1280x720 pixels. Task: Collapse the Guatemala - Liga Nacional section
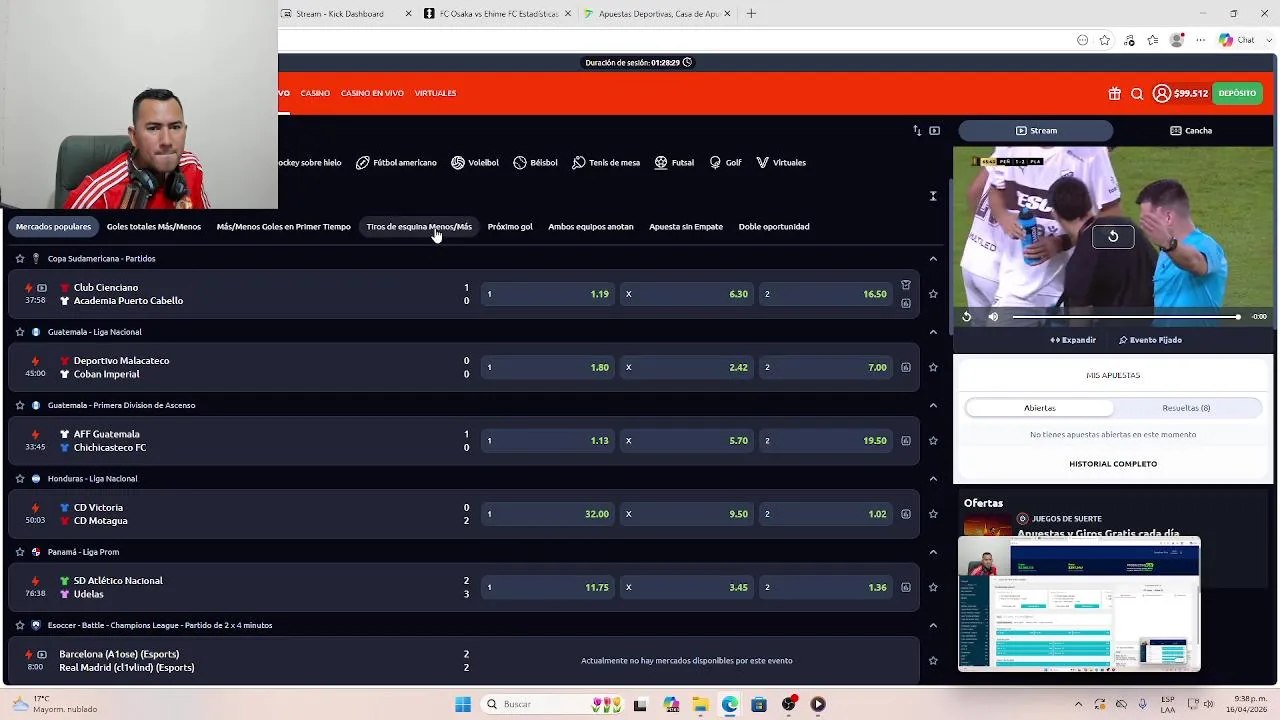point(933,332)
